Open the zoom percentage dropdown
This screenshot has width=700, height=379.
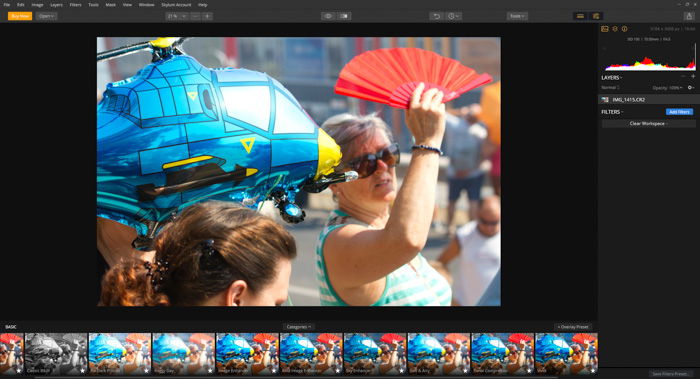(x=177, y=16)
